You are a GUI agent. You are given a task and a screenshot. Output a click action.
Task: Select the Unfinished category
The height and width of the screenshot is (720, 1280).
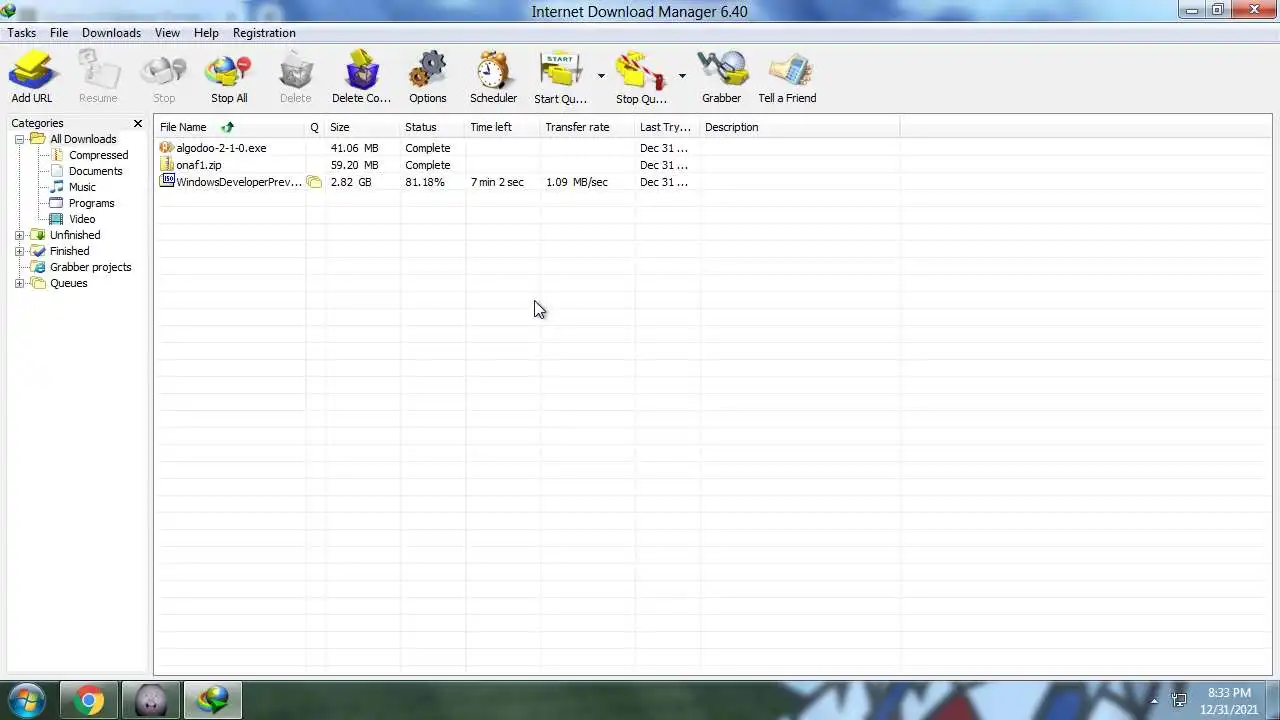[75, 235]
